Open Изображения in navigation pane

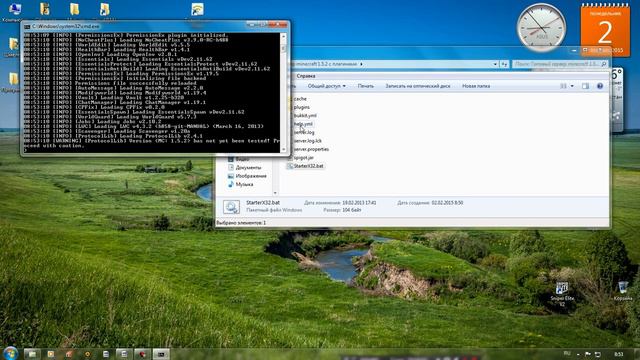251,176
